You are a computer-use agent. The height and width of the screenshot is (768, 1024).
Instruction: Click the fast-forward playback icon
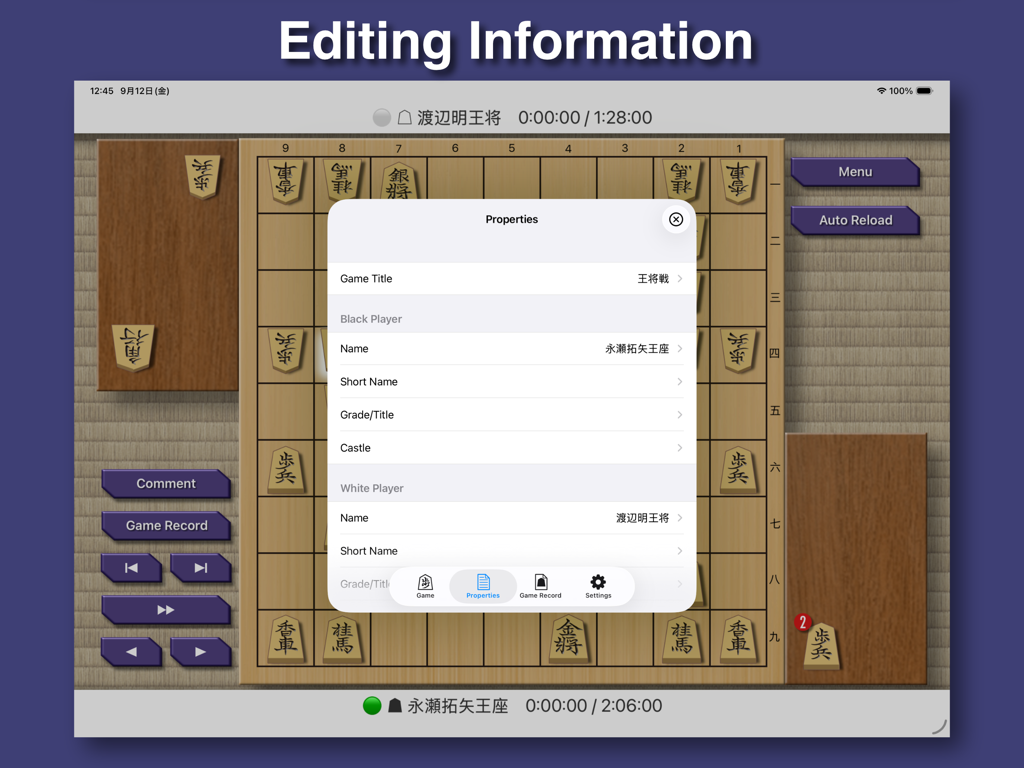166,610
